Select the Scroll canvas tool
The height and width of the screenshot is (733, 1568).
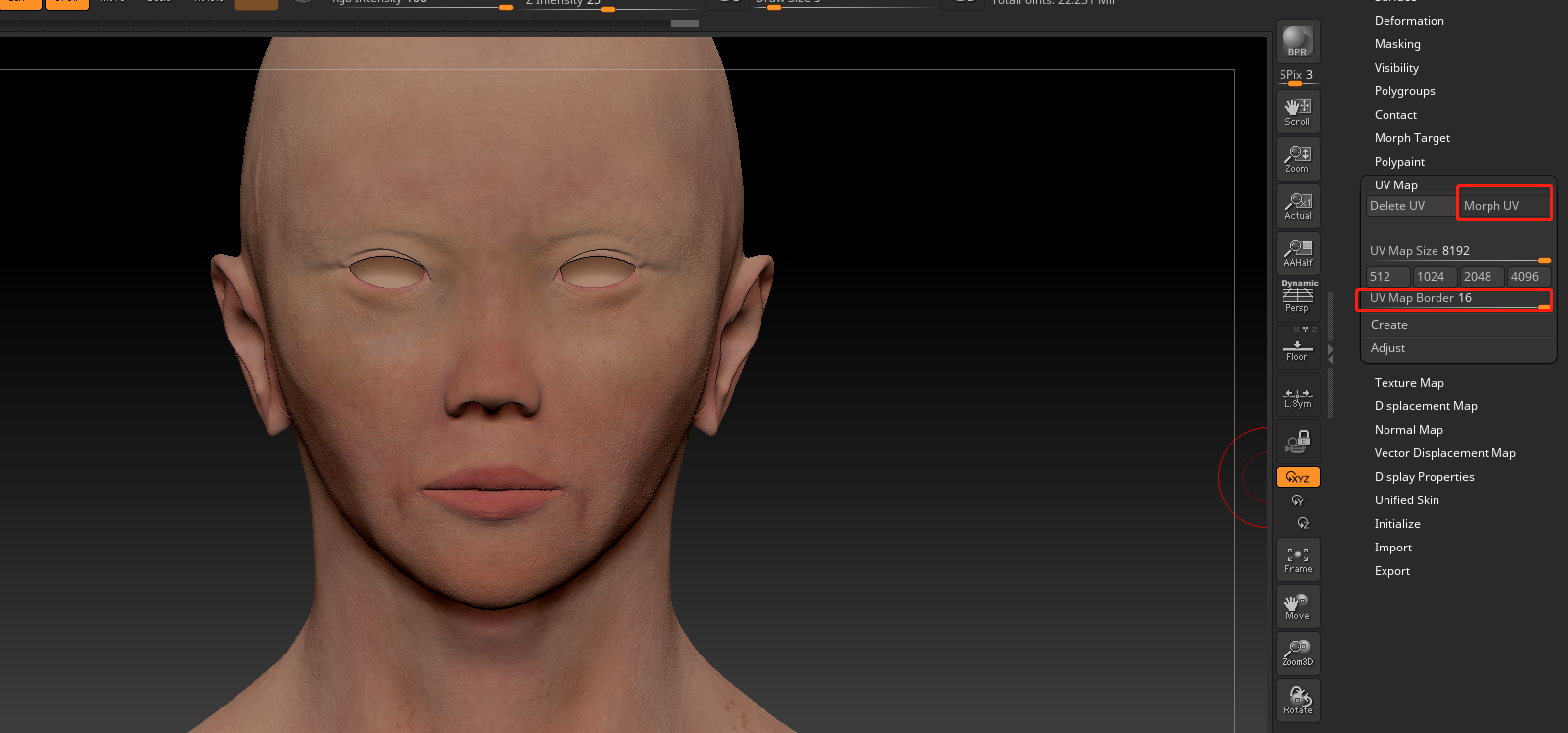click(1297, 112)
